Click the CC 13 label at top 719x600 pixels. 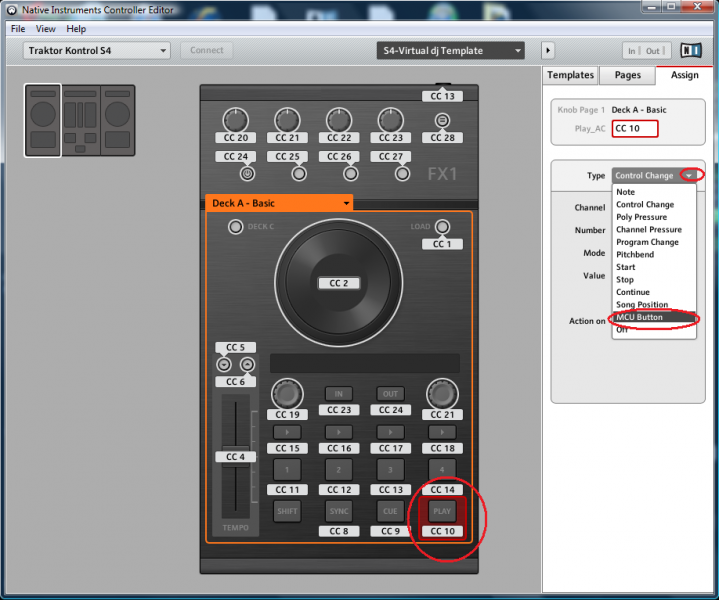click(x=442, y=96)
